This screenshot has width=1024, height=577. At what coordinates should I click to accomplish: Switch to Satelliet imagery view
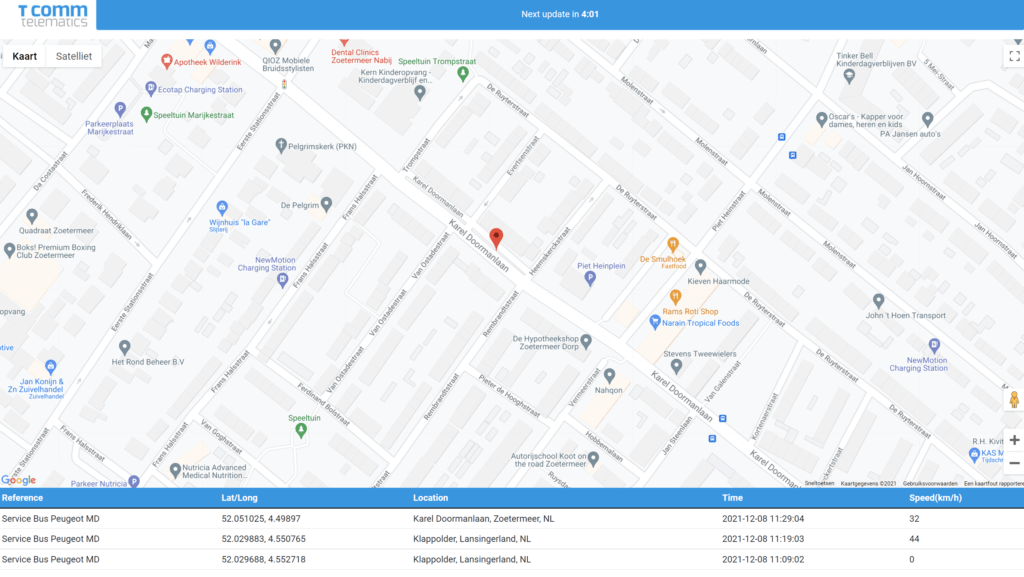tap(74, 56)
